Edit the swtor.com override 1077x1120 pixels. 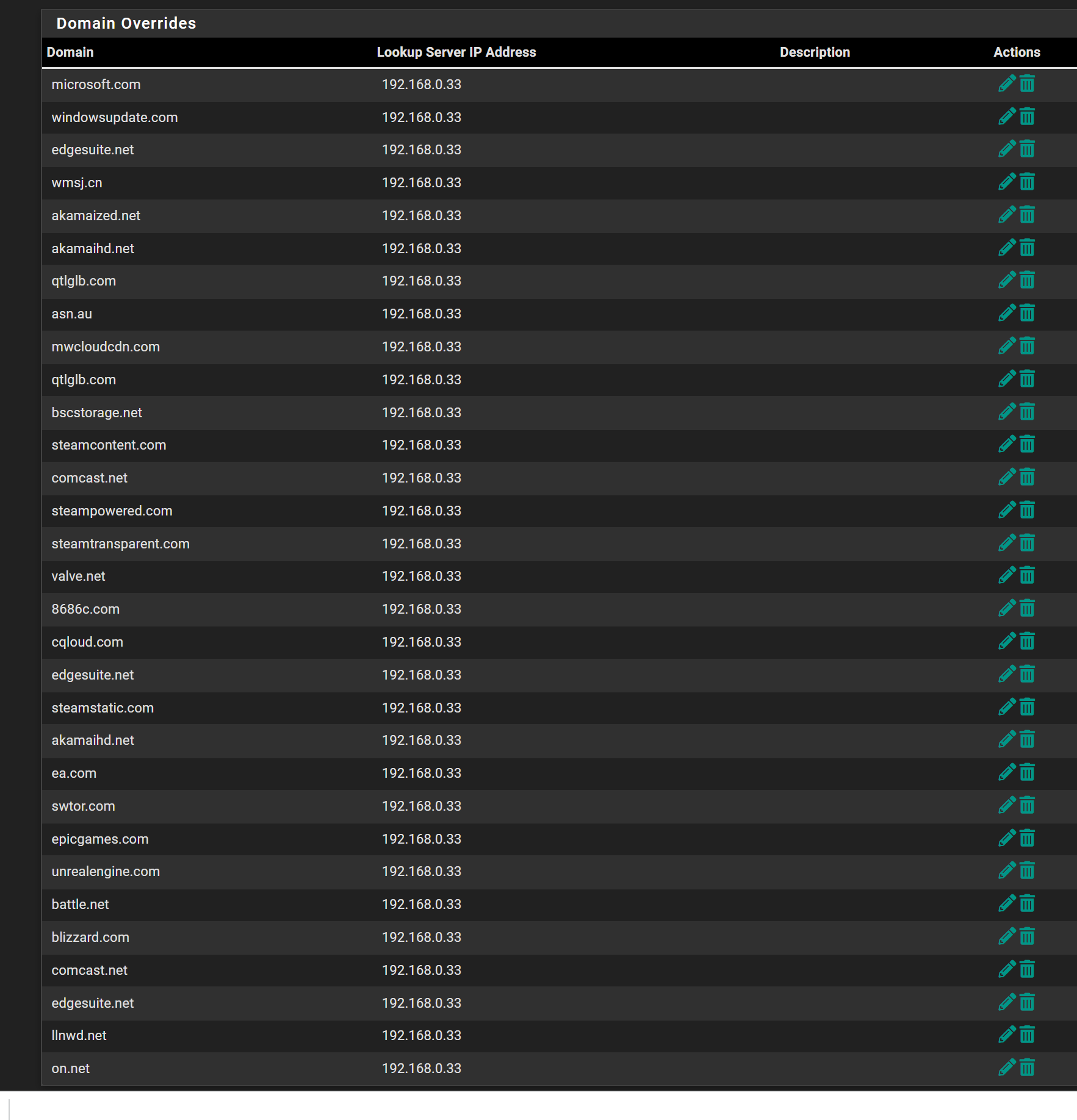[x=1007, y=805]
